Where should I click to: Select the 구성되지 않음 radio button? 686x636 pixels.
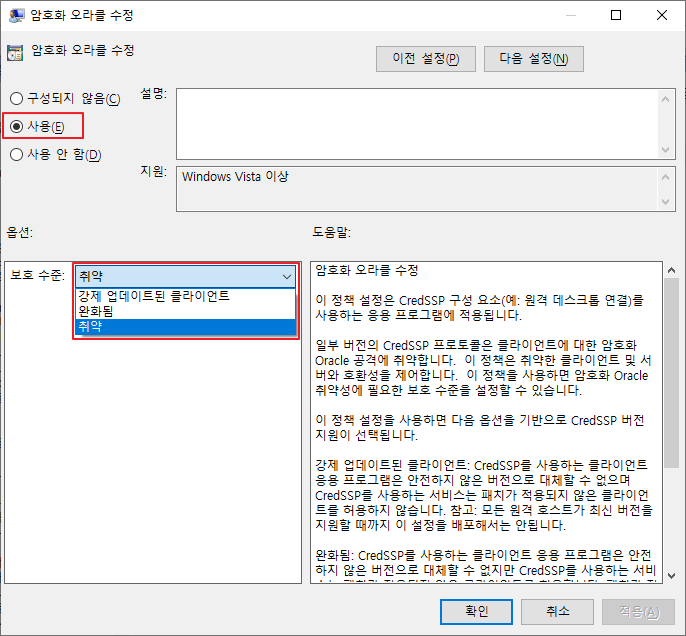click(x=16, y=98)
